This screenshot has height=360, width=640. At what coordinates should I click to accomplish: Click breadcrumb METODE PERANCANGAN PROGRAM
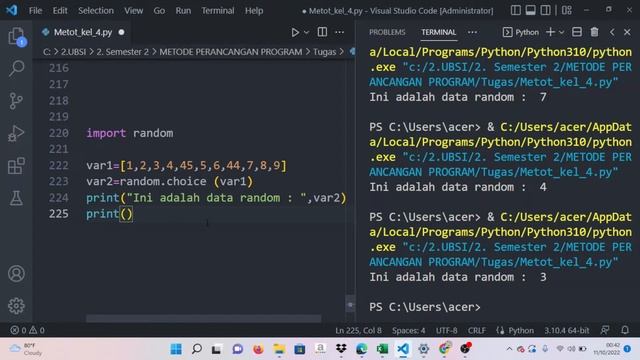[231, 52]
